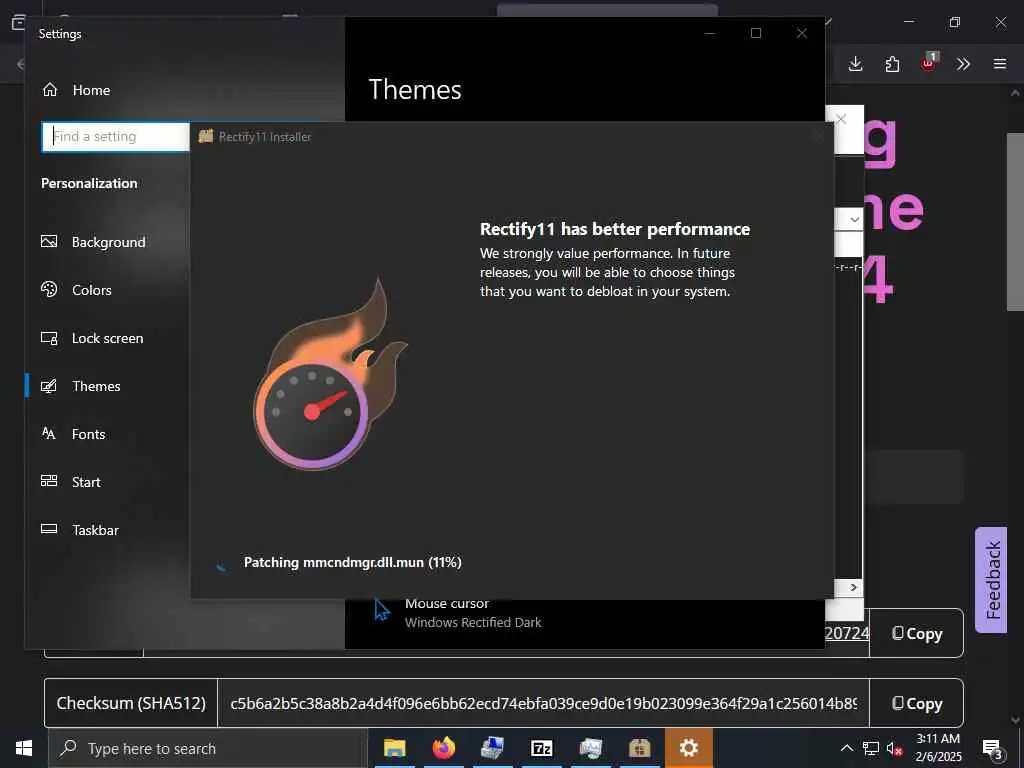Open the Fonts settings page
The height and width of the screenshot is (768, 1024).
point(73,434)
